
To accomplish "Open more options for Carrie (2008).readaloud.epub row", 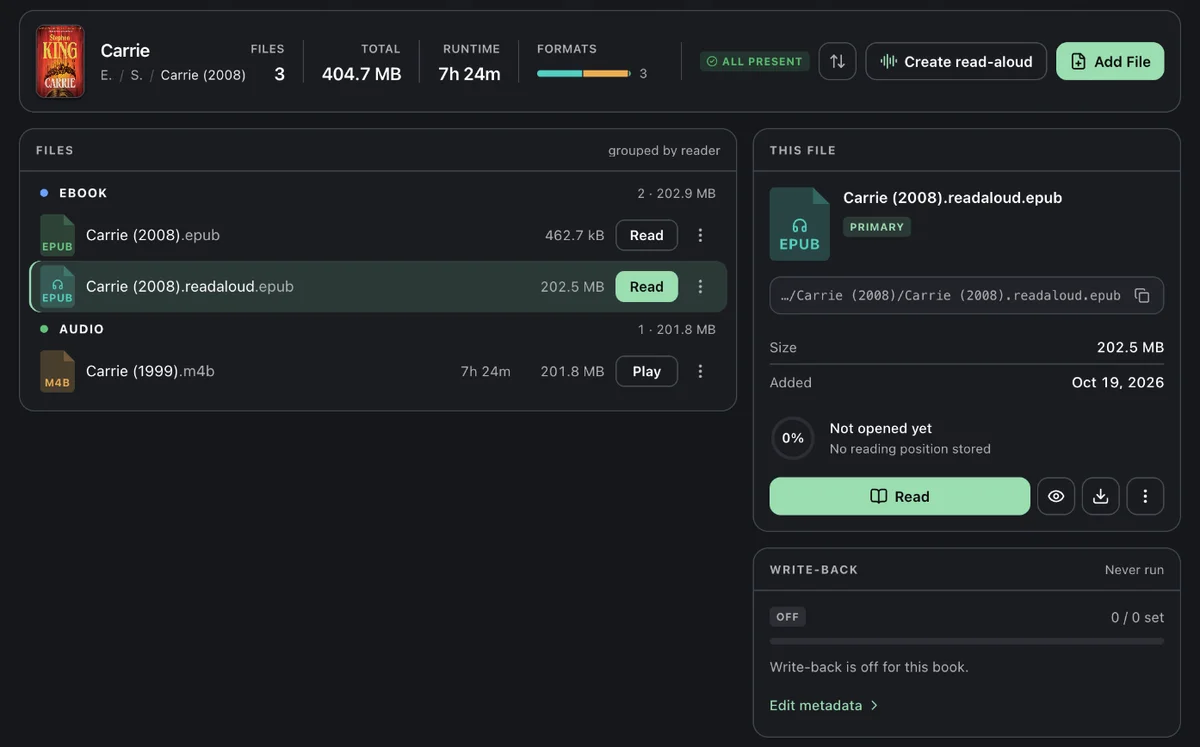I will 700,286.
